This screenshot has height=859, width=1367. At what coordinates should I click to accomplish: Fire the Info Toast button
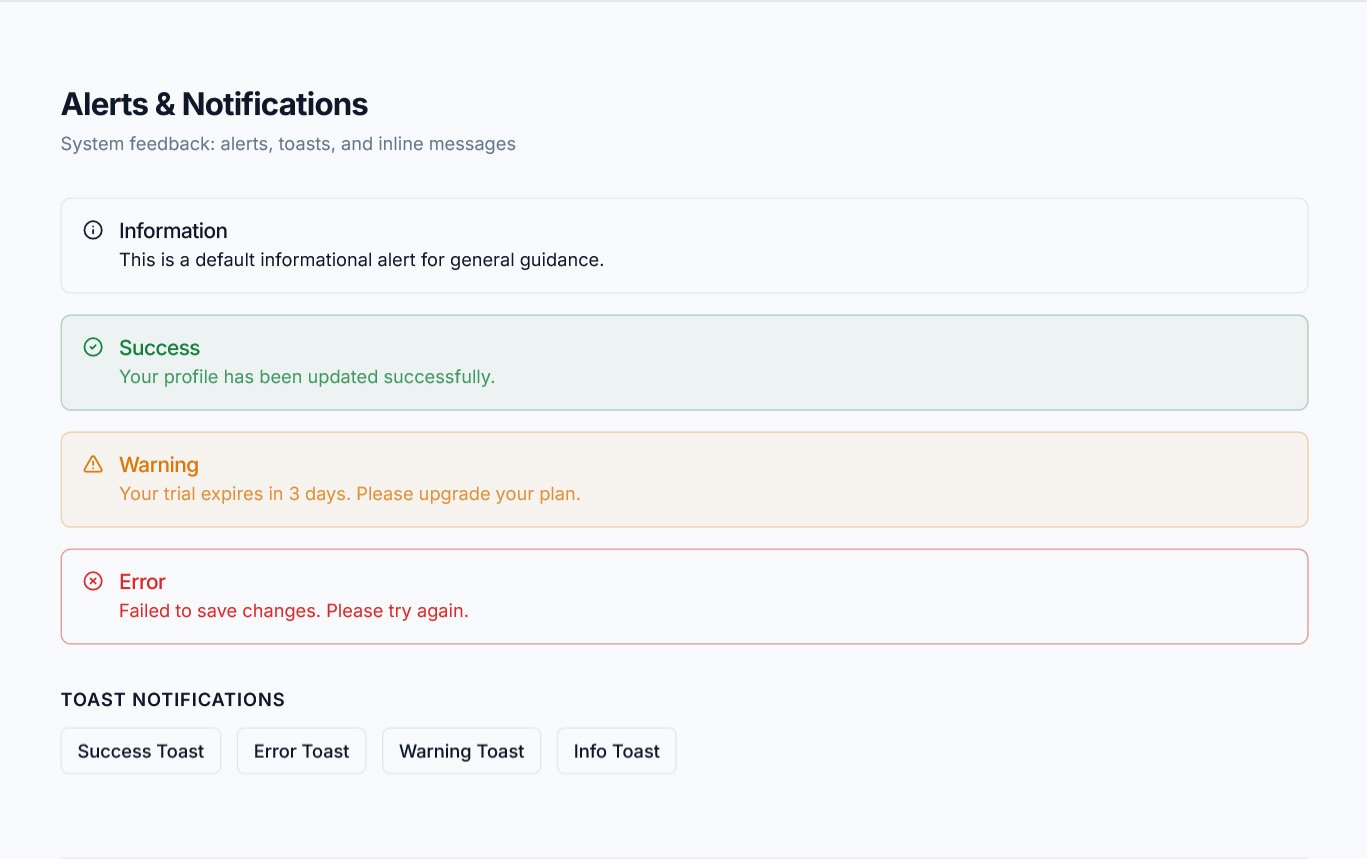[616, 751]
